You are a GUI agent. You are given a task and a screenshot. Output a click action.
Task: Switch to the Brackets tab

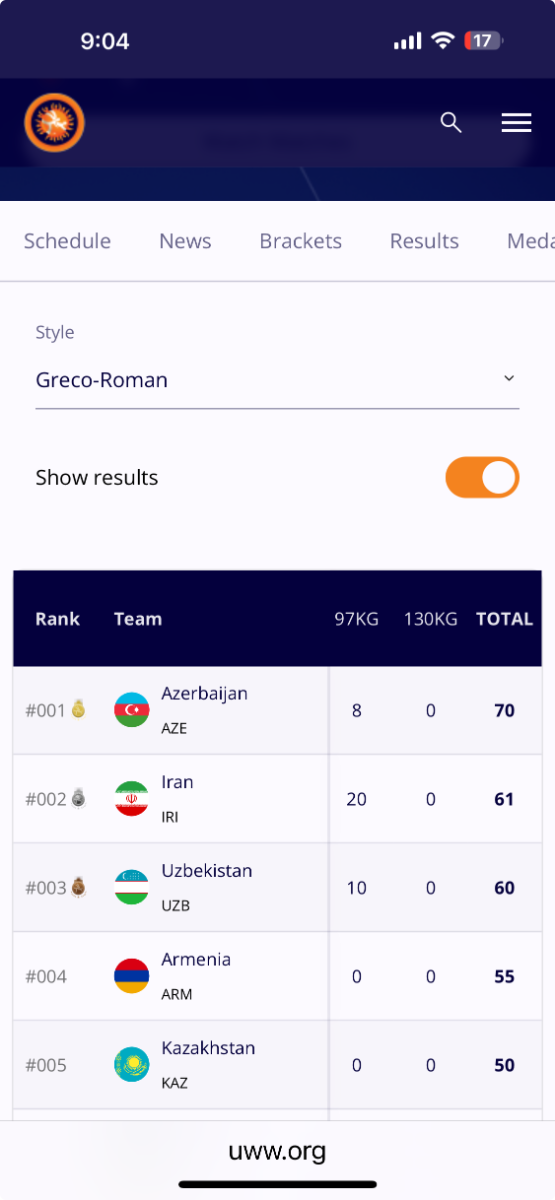click(300, 241)
